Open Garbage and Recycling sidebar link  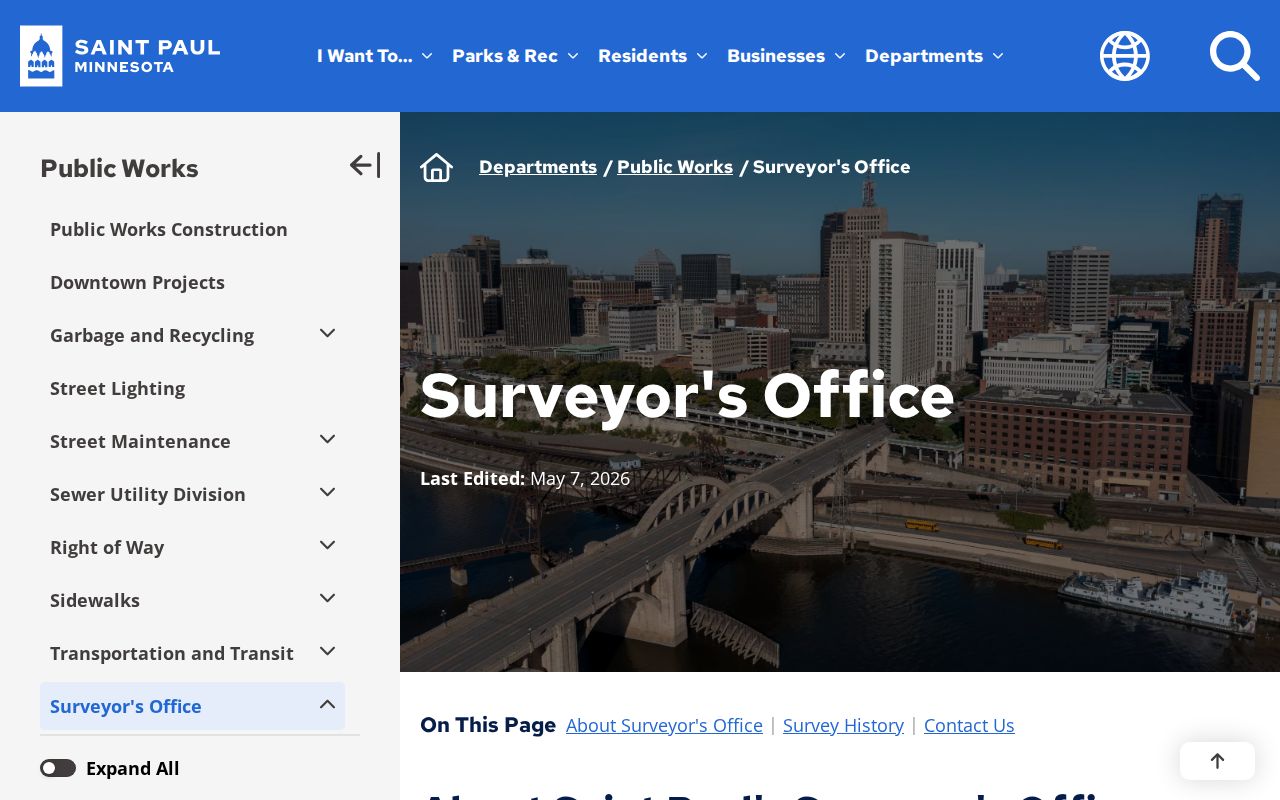[152, 335]
